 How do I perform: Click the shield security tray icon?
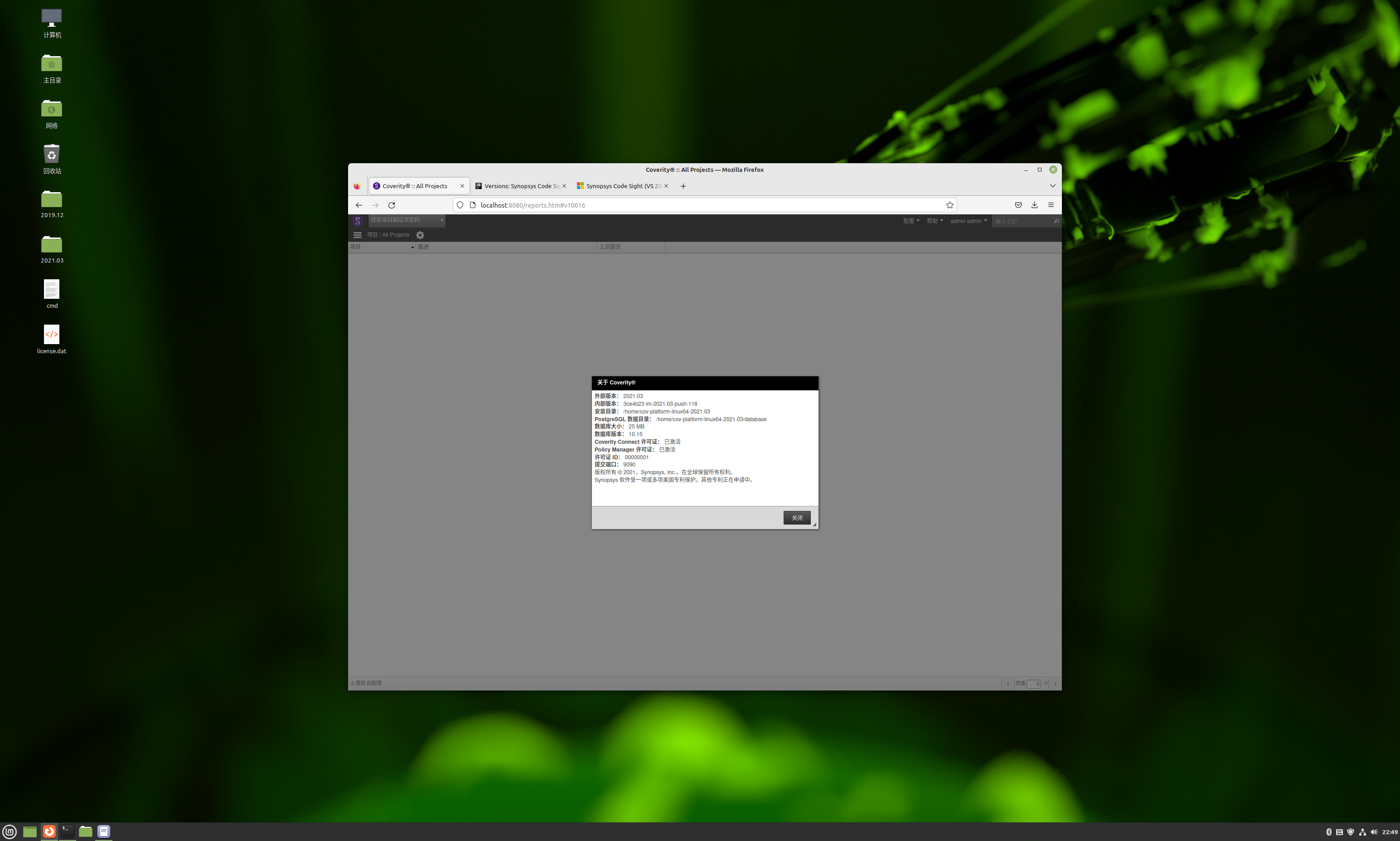(1351, 832)
